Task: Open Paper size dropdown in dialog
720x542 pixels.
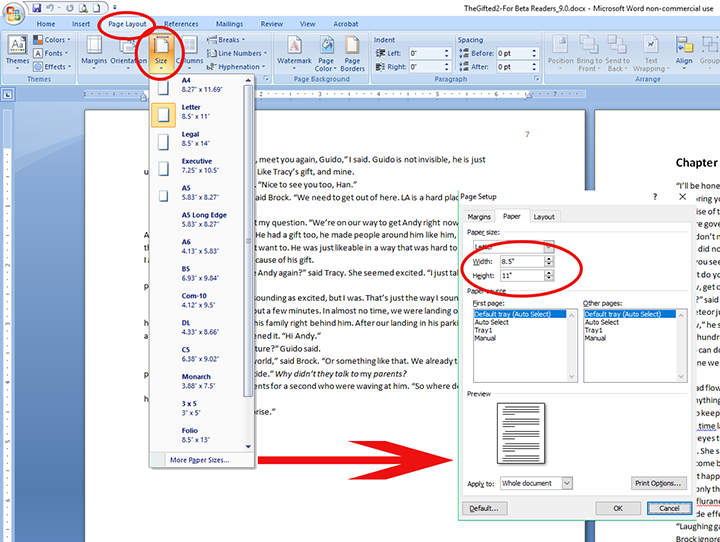Action: [x=549, y=247]
